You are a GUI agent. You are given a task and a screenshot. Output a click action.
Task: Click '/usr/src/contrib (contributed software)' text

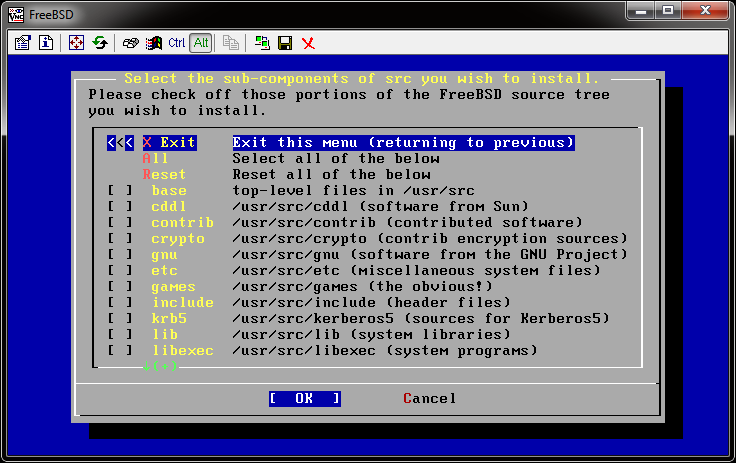tap(407, 223)
